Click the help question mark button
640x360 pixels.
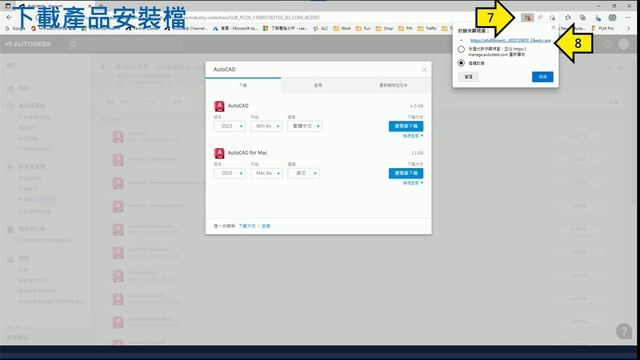624,331
